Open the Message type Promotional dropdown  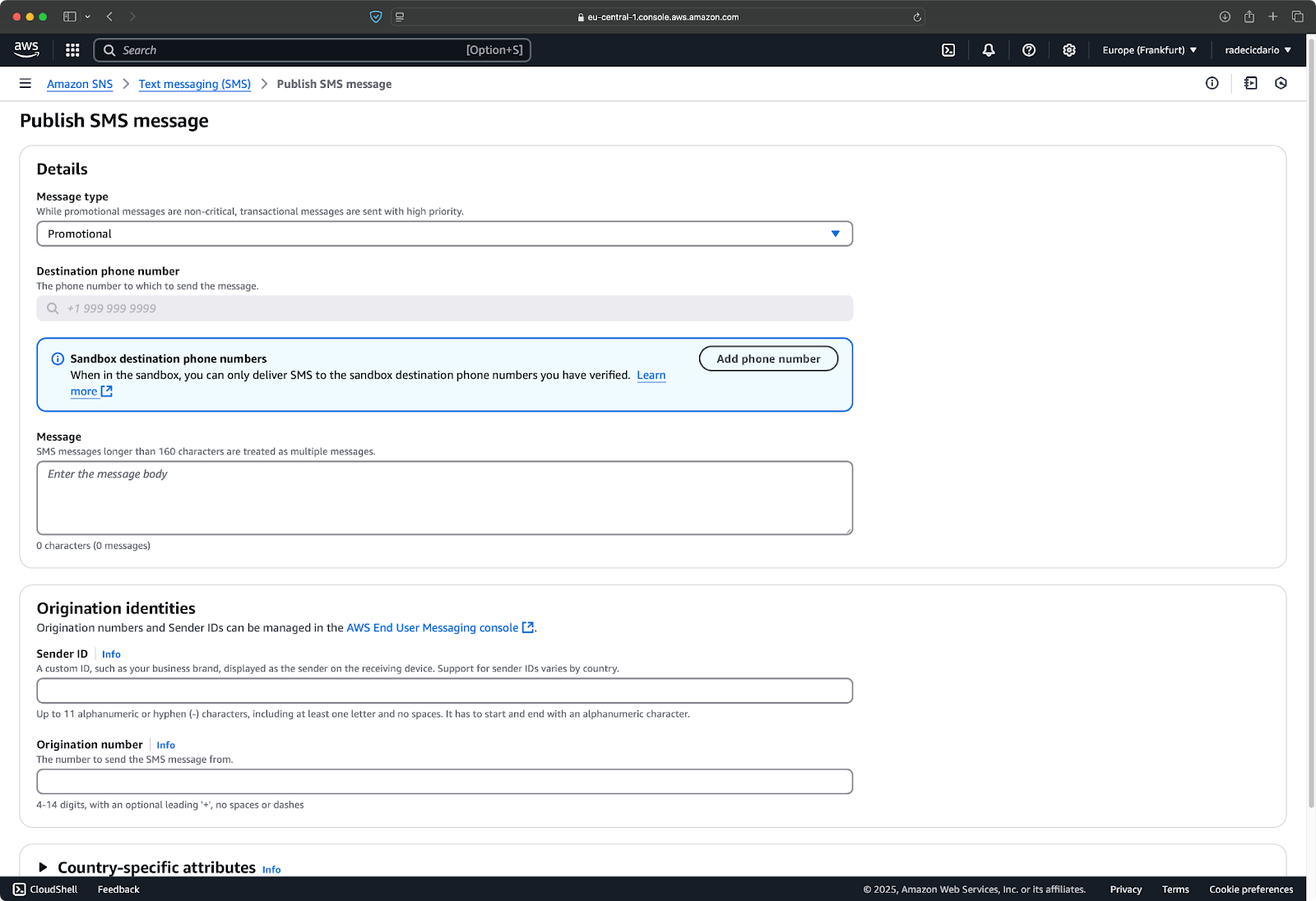(x=444, y=233)
